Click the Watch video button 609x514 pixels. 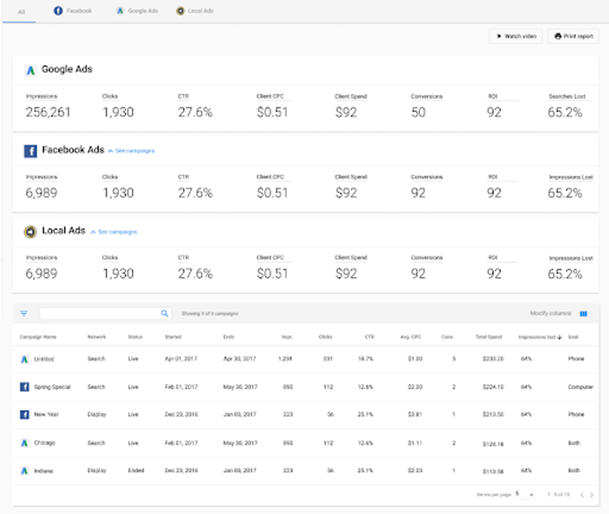point(514,36)
